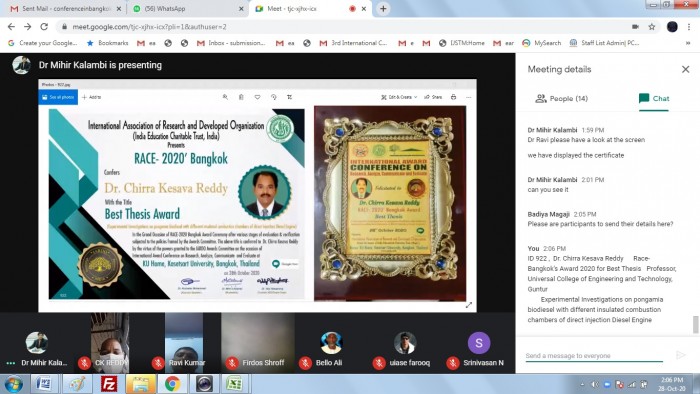Switch to the People (14) tab
This screenshot has height=394, width=700.
coord(562,99)
